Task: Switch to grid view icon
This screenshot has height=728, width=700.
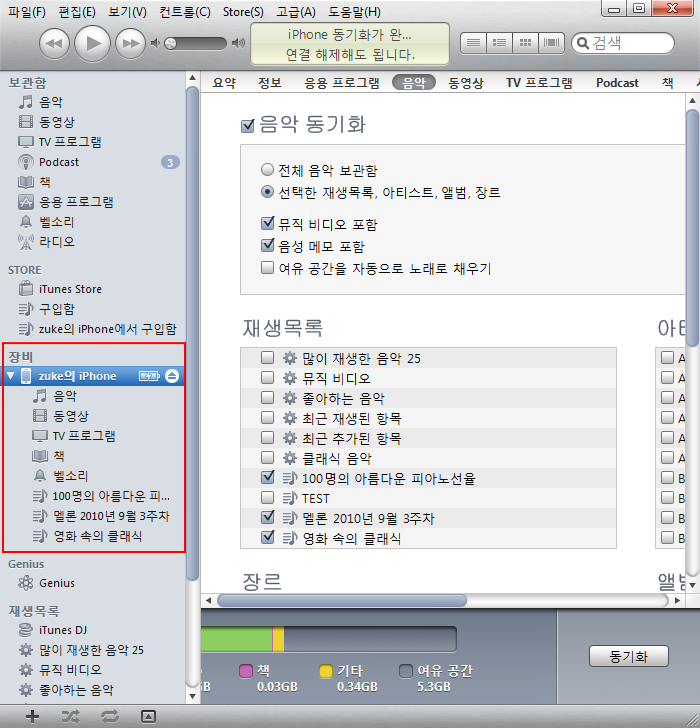Action: (525, 43)
